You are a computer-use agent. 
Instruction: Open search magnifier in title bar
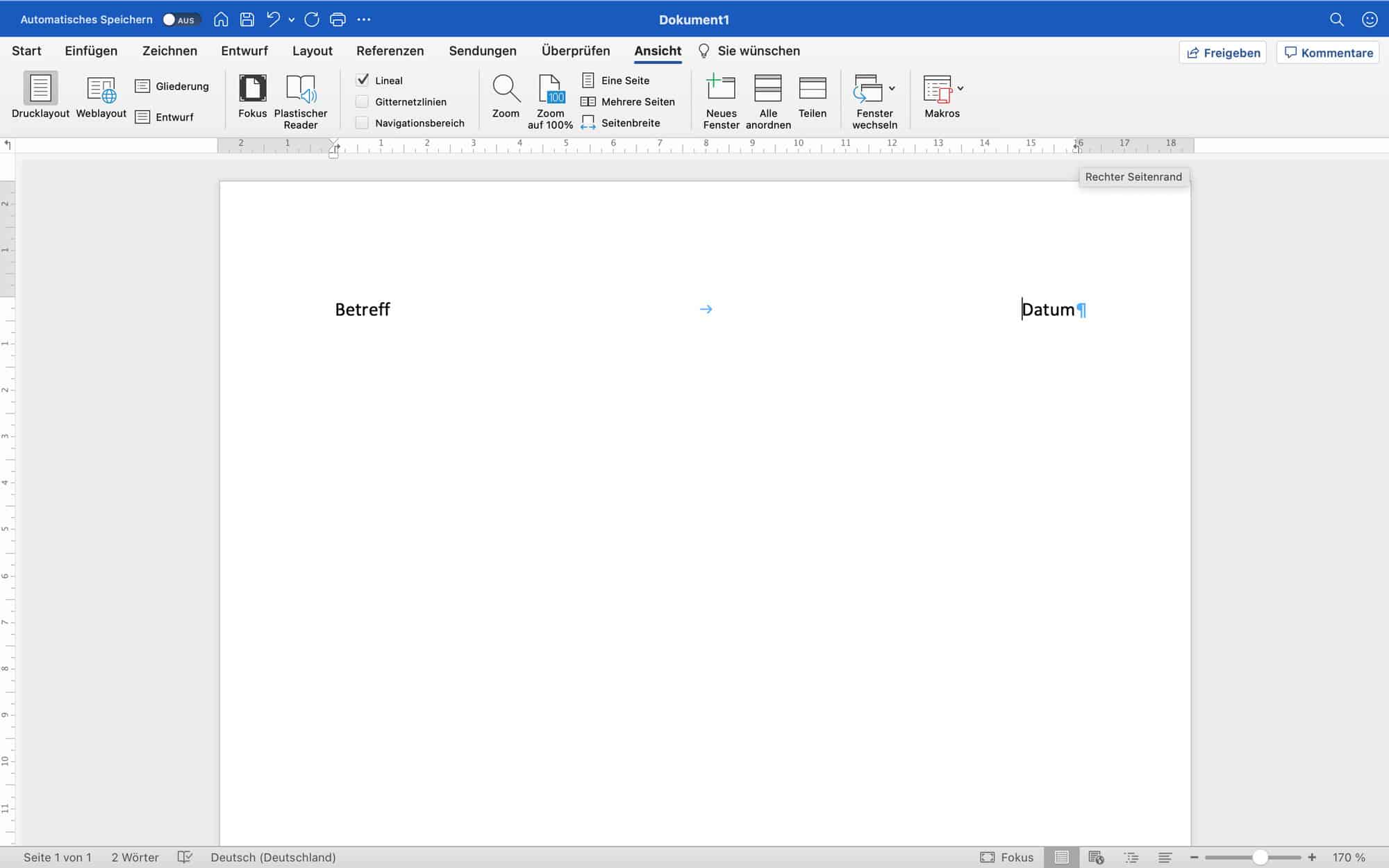[x=1337, y=19]
